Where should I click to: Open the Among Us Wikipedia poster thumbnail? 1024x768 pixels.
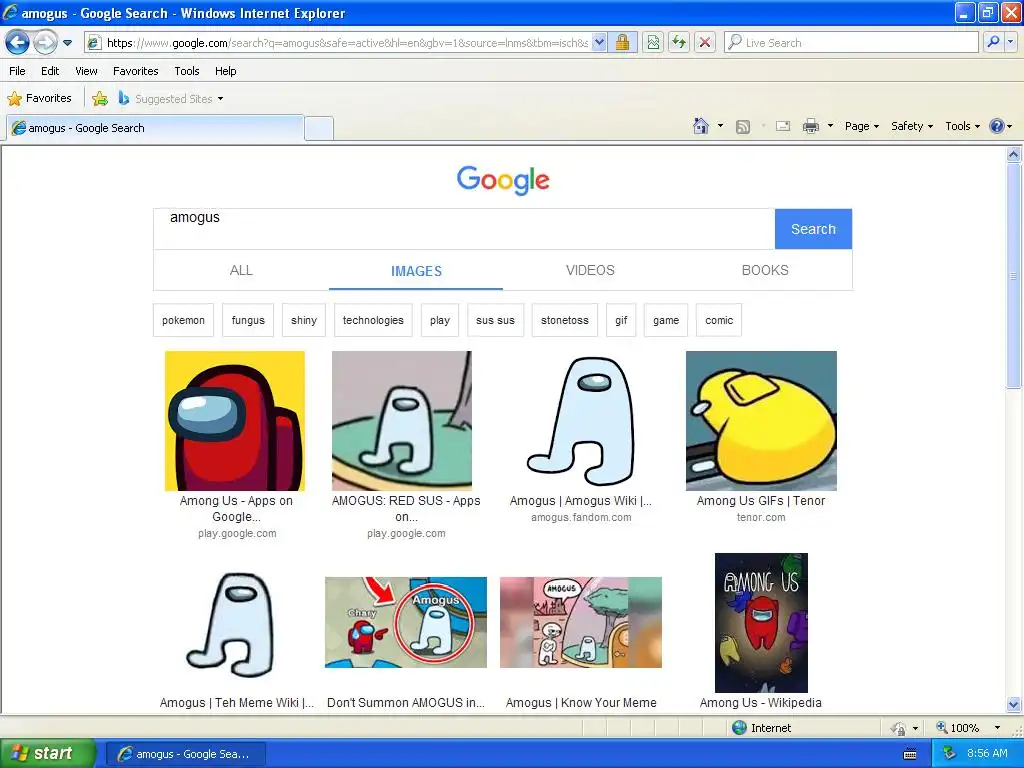(761, 622)
